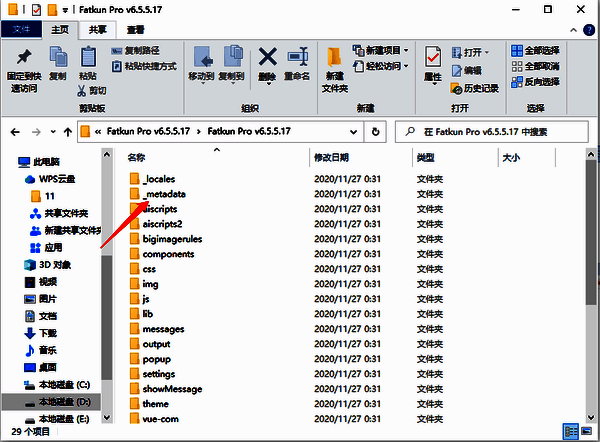The height and width of the screenshot is (442, 600).
Task: Choose Copy path (复制路径)
Action: (135, 51)
